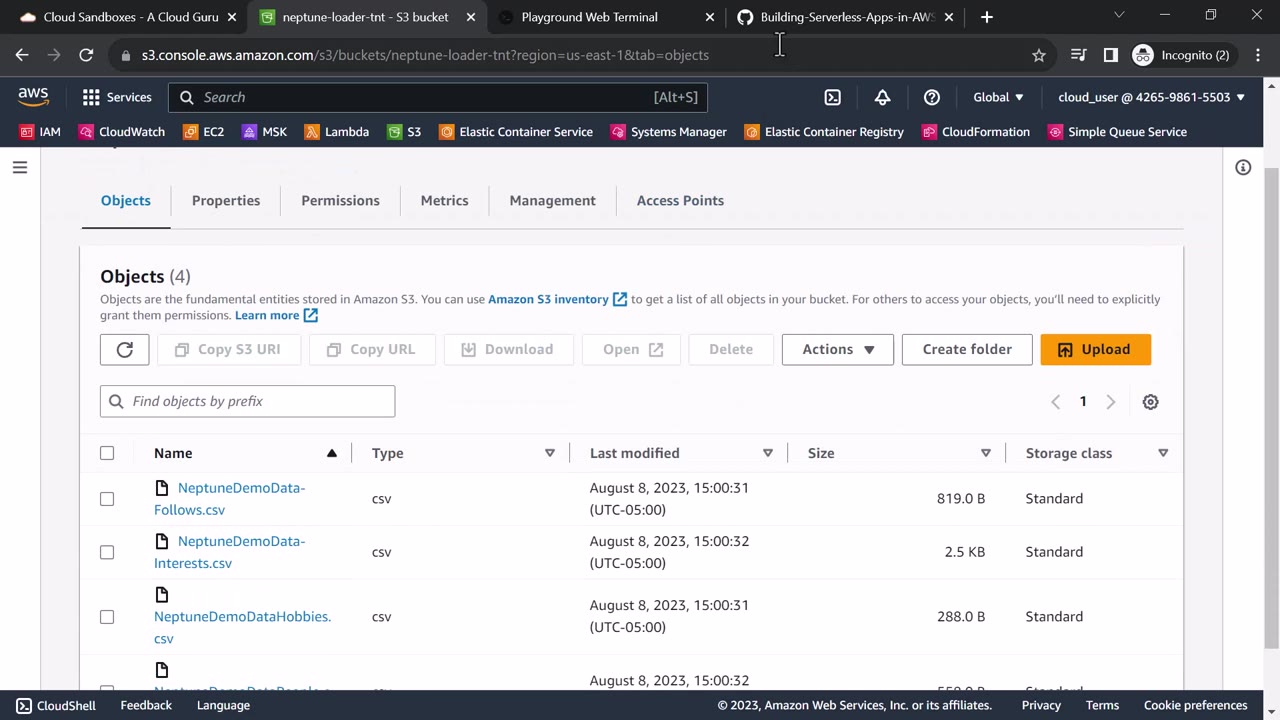
Task: Open the Incognito profile indicator
Action: pos(1181,55)
